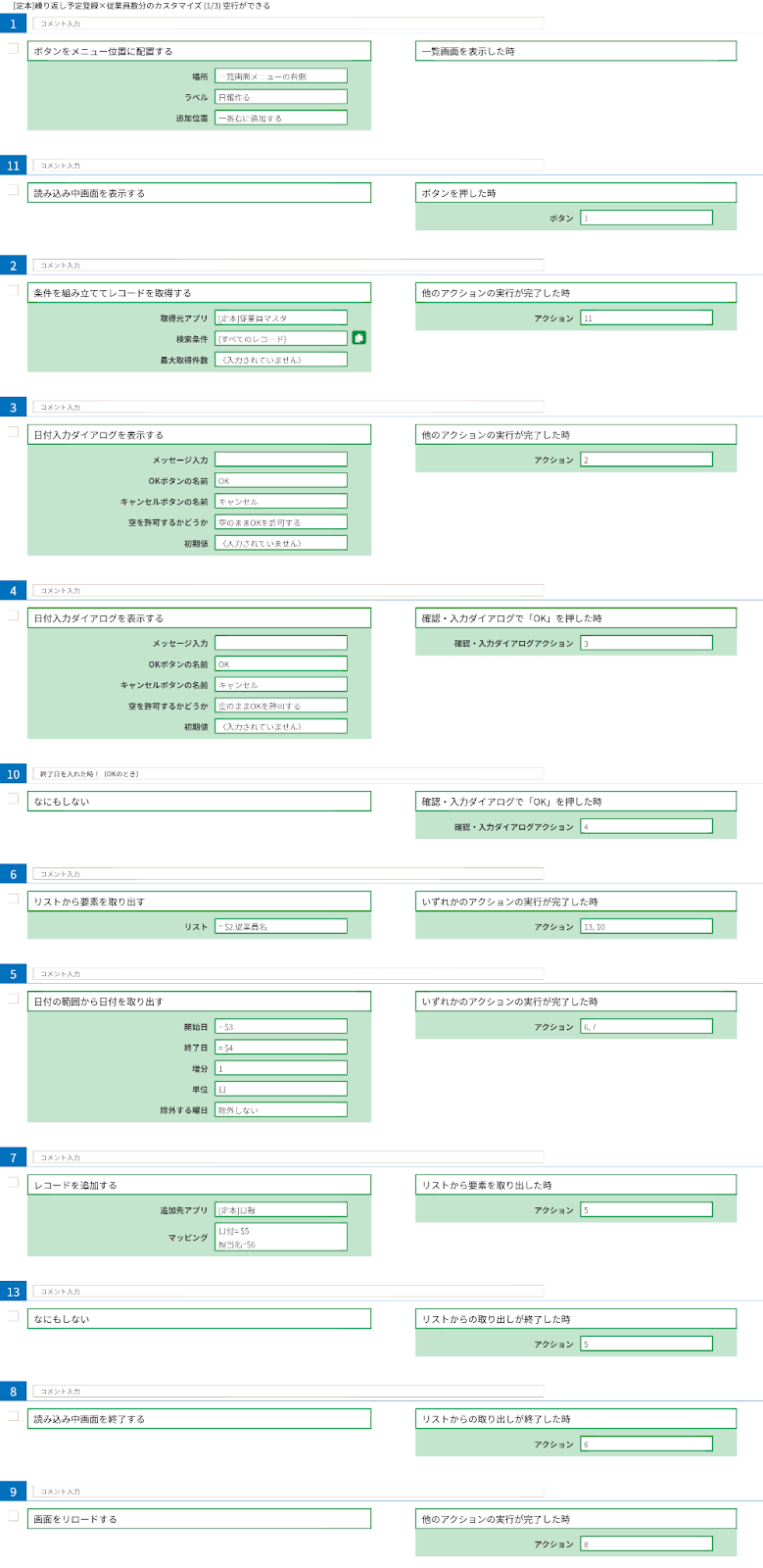The width and height of the screenshot is (763, 1568).
Task: Select the ボタンを押した時 condition box
Action: (x=575, y=193)
